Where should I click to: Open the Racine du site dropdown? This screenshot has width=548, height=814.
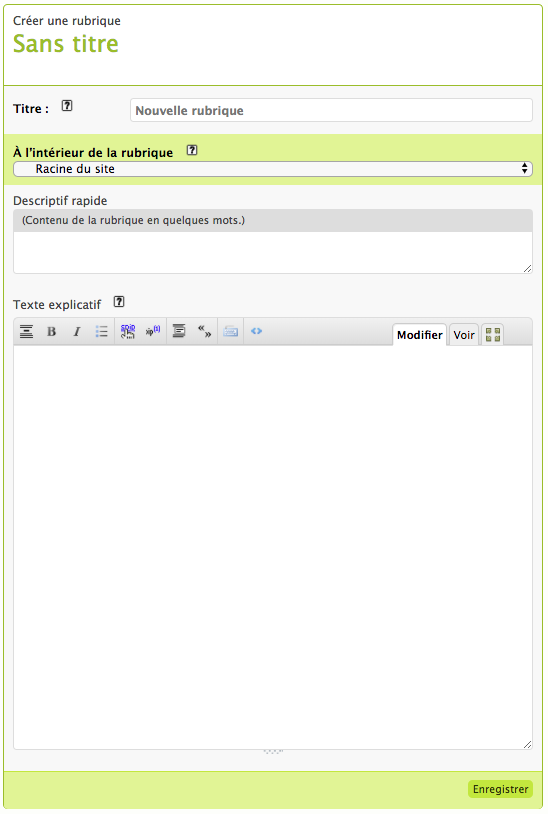273,169
